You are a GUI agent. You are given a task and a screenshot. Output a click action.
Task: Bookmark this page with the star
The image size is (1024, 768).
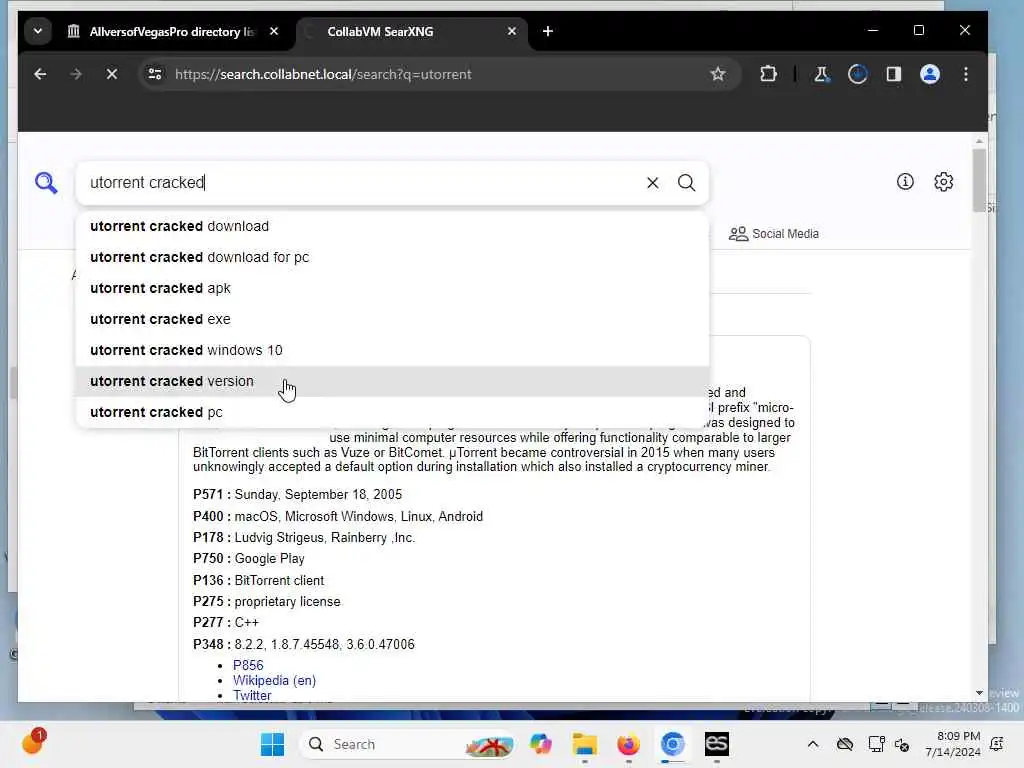(x=718, y=74)
